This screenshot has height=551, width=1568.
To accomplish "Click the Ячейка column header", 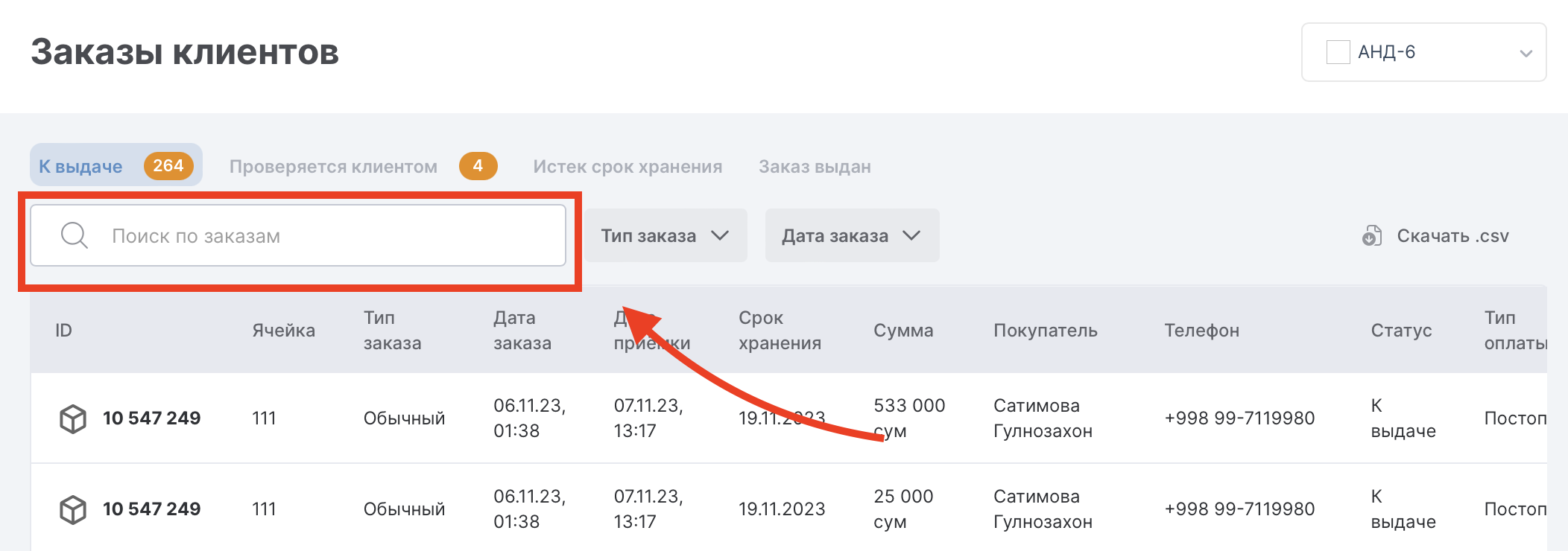I will click(x=283, y=330).
